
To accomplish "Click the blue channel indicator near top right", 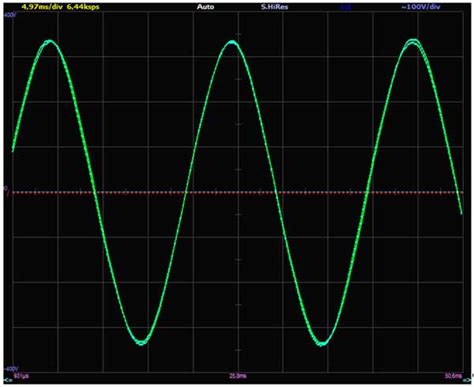I will (346, 7).
